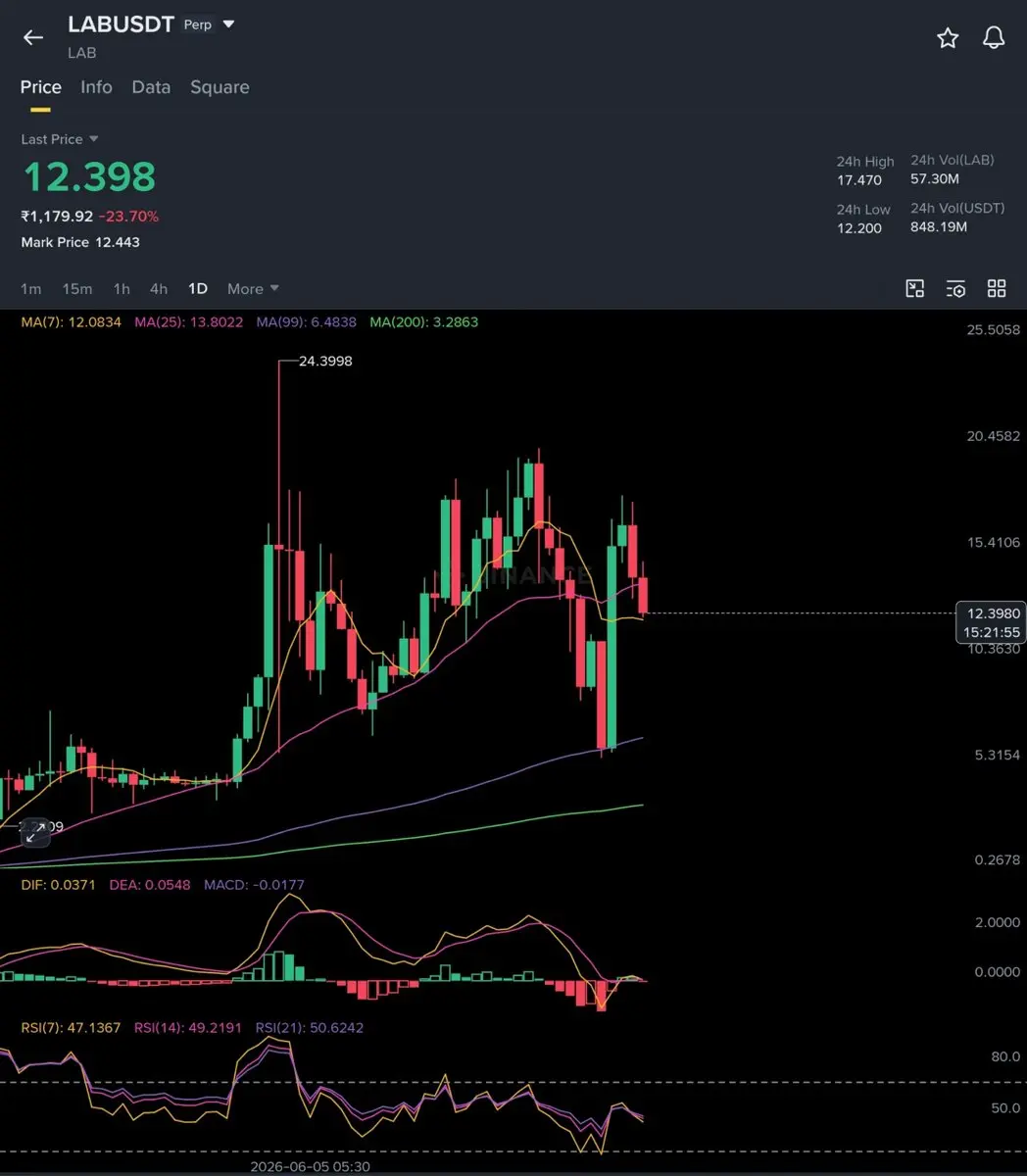Select the 1D timeframe
The width and height of the screenshot is (1027, 1176).
point(198,289)
